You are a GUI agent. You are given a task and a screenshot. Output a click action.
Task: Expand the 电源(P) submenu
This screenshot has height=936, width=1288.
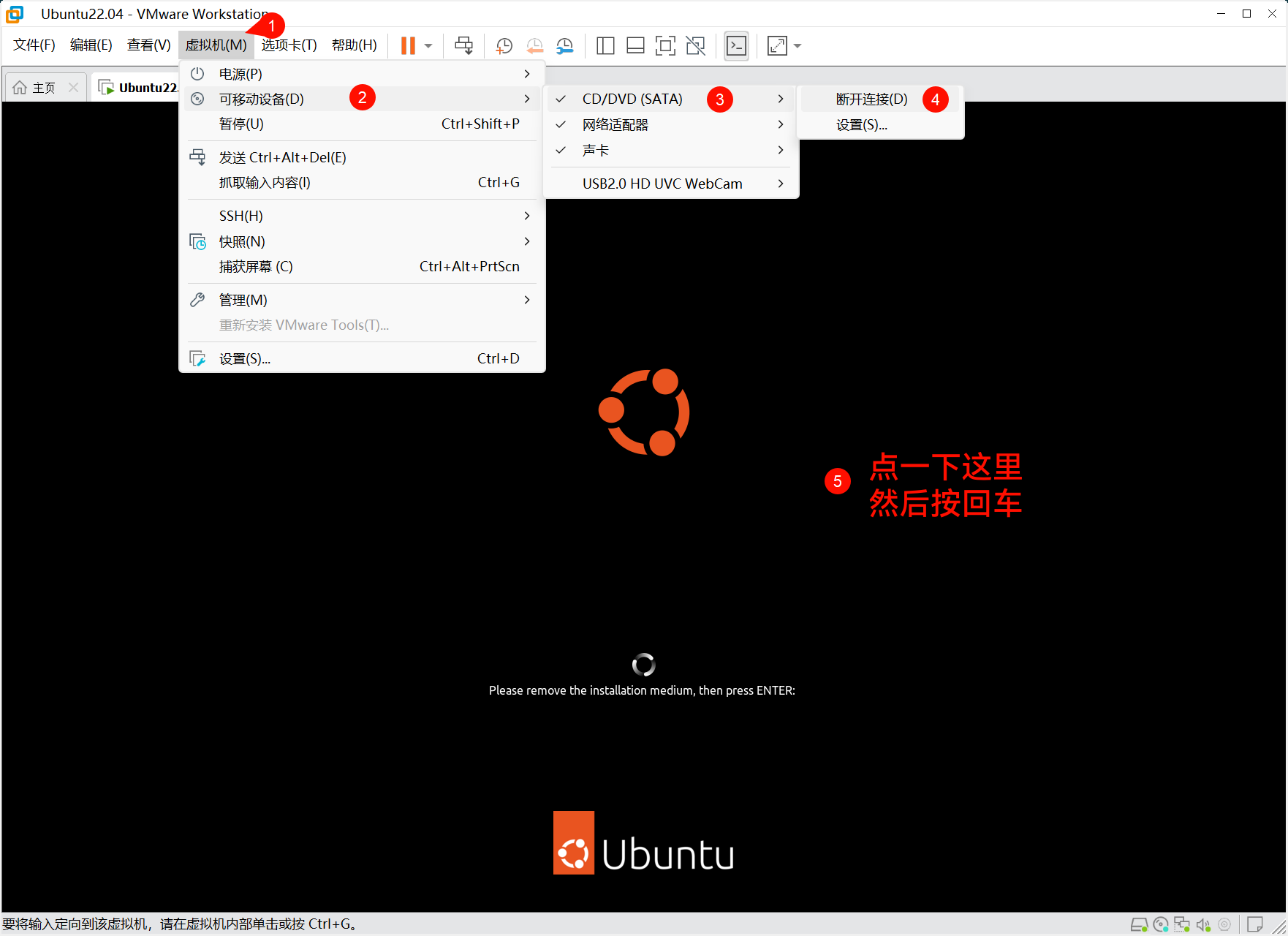pyautogui.click(x=362, y=74)
